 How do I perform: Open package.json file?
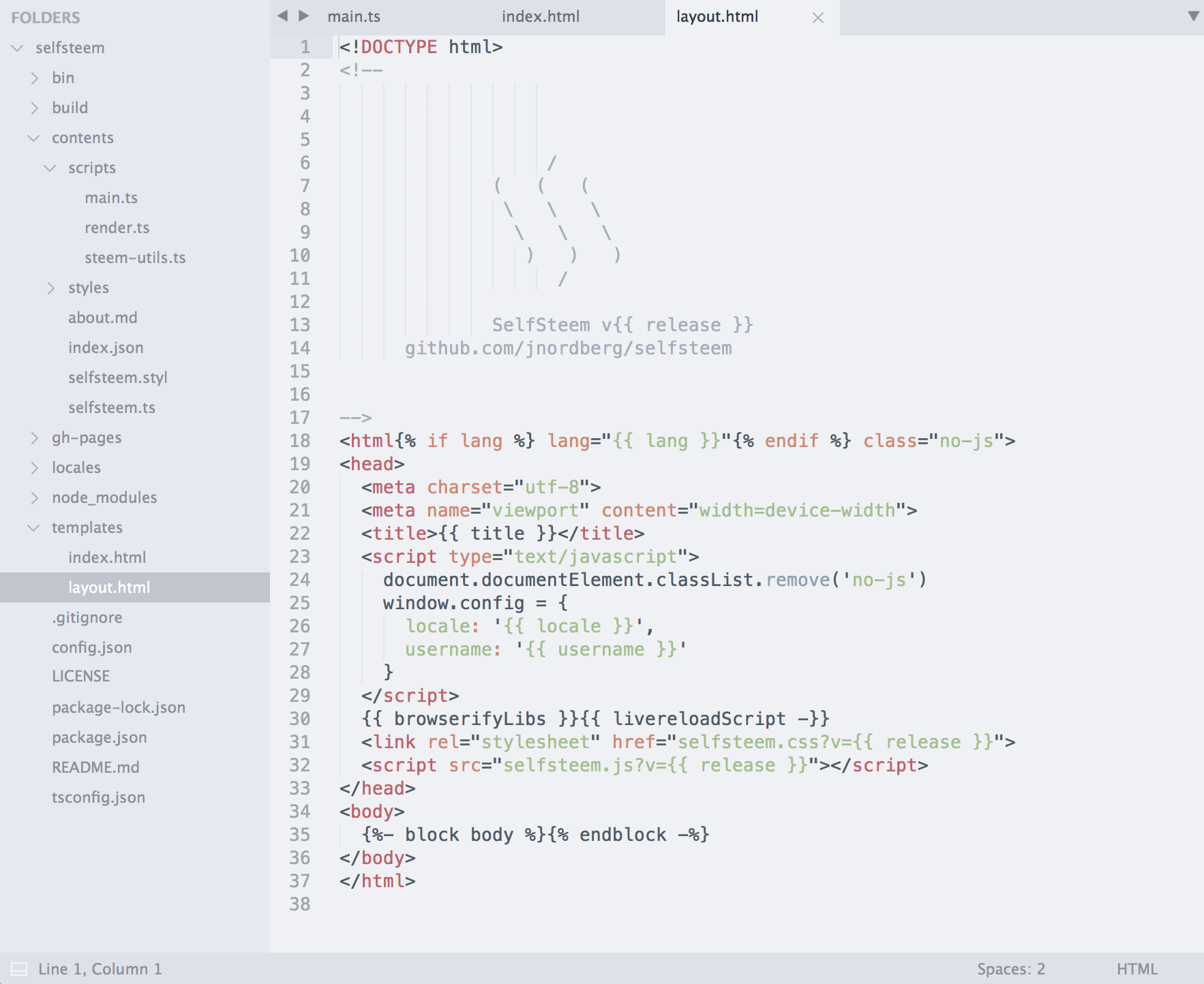coord(100,737)
